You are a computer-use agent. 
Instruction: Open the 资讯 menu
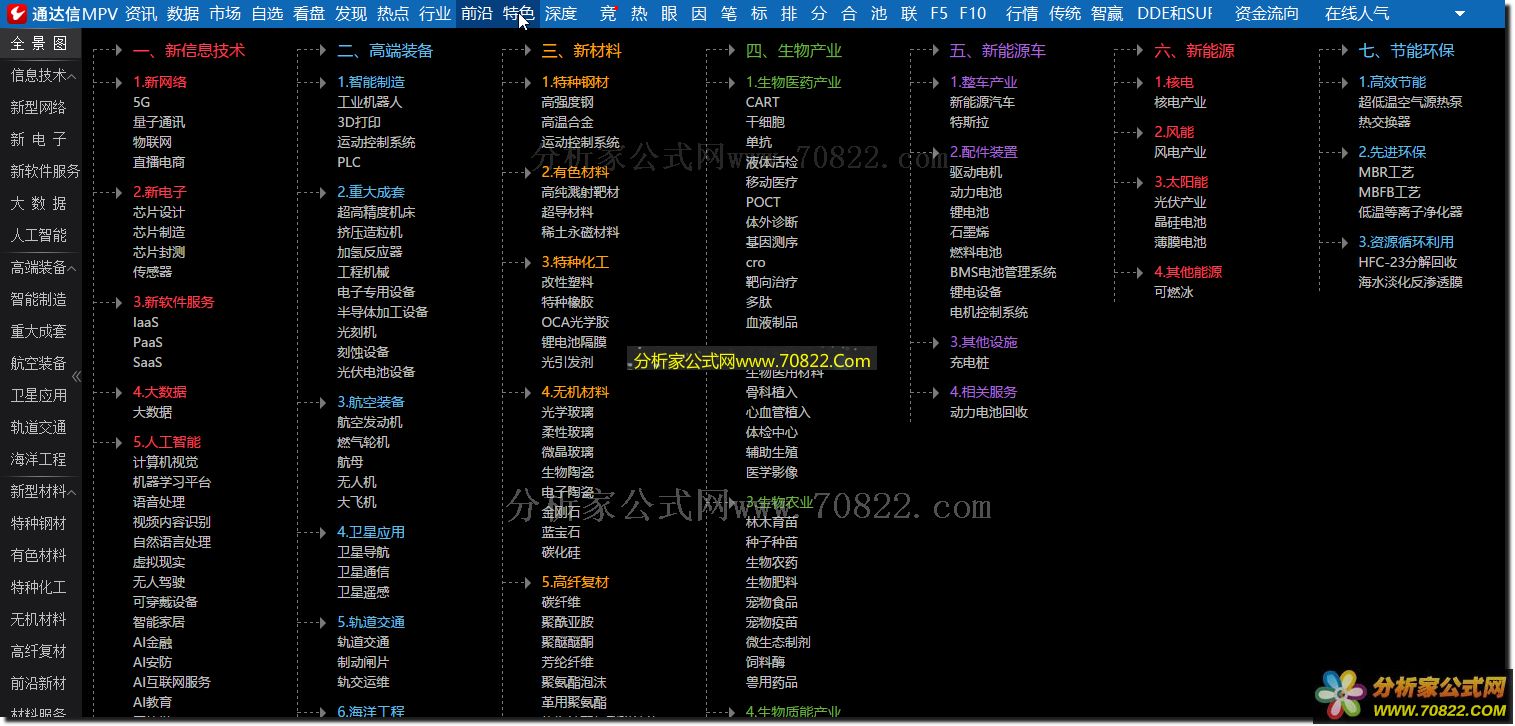click(141, 14)
